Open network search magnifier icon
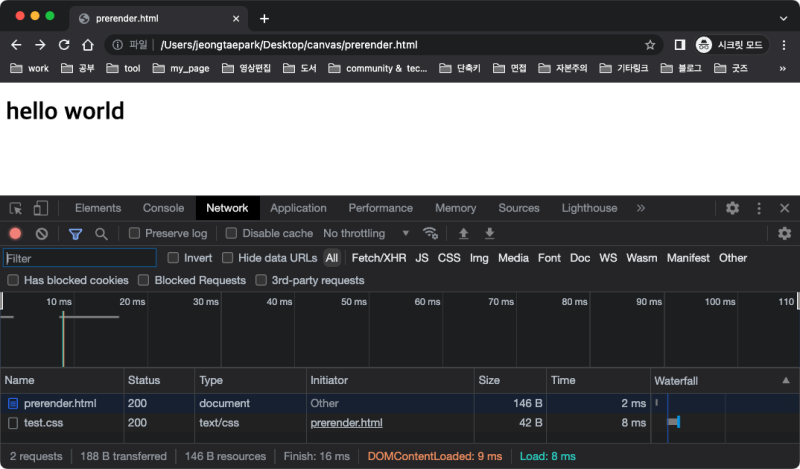 tap(101, 233)
